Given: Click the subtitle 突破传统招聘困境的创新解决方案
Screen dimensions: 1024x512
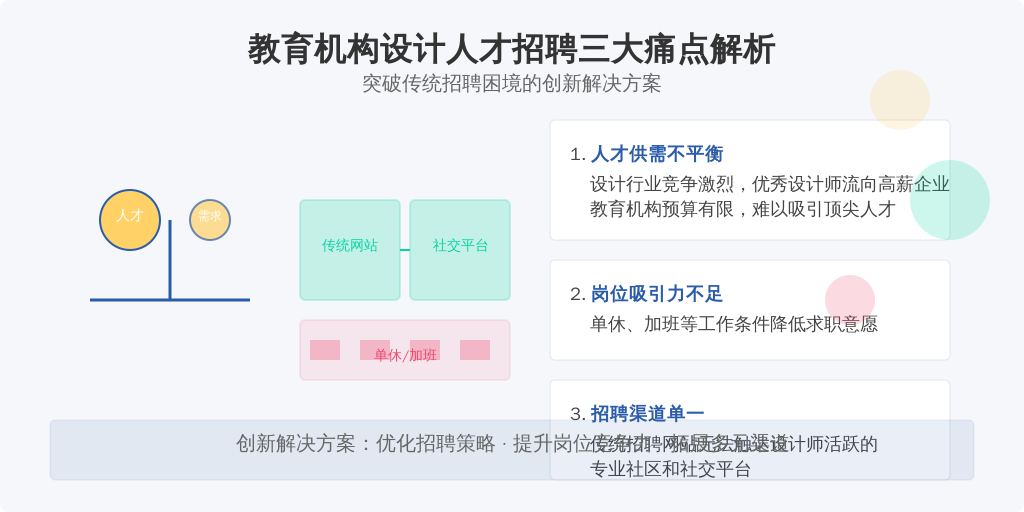Looking at the screenshot, I should (511, 84).
